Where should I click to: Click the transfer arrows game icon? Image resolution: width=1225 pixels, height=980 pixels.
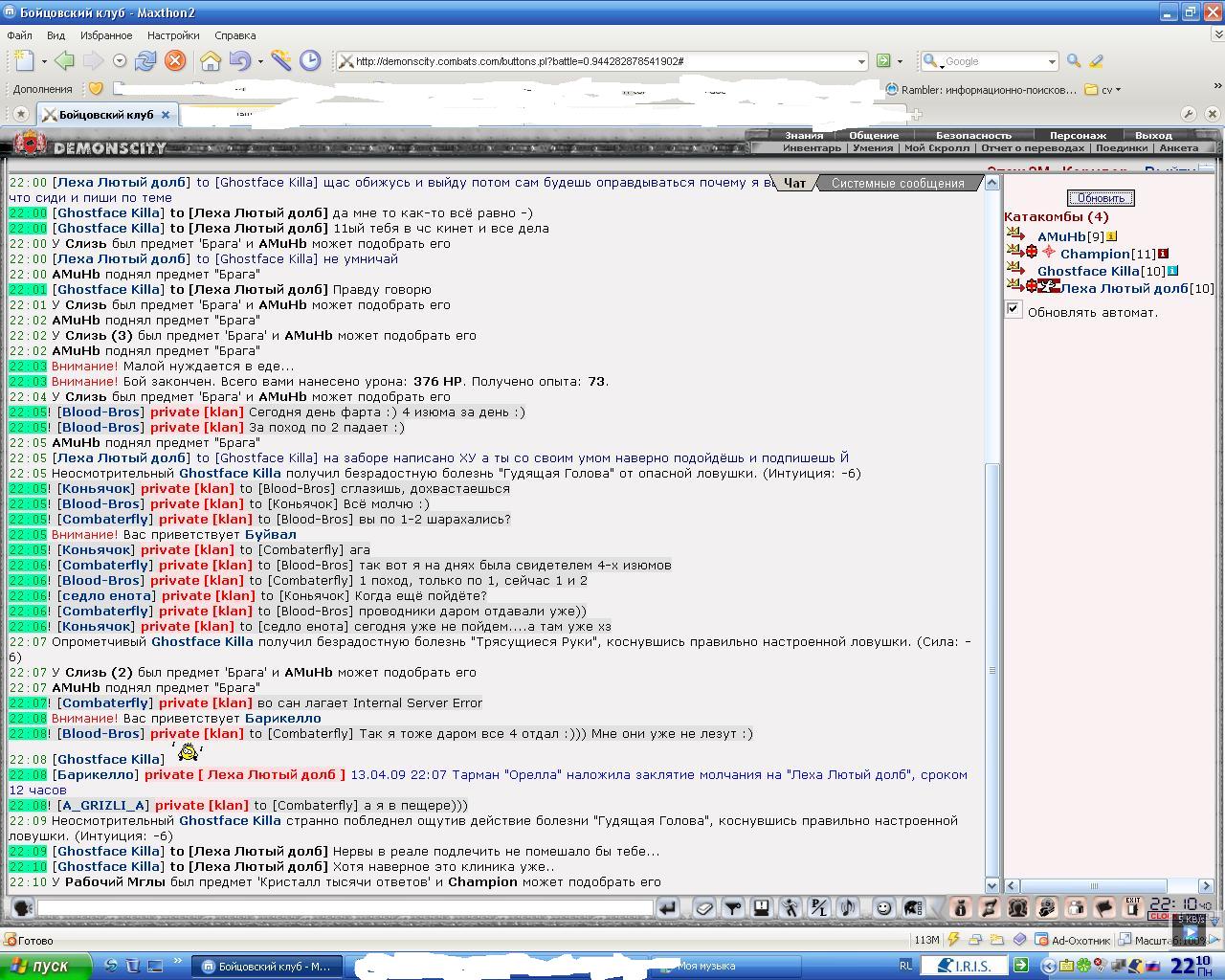(989, 907)
